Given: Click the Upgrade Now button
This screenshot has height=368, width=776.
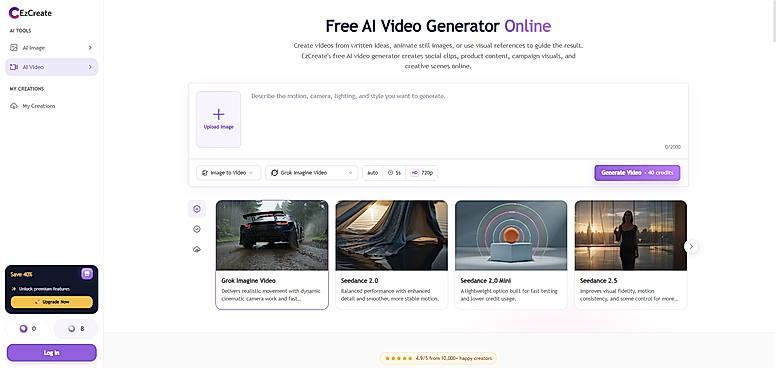Looking at the screenshot, I should pos(51,302).
